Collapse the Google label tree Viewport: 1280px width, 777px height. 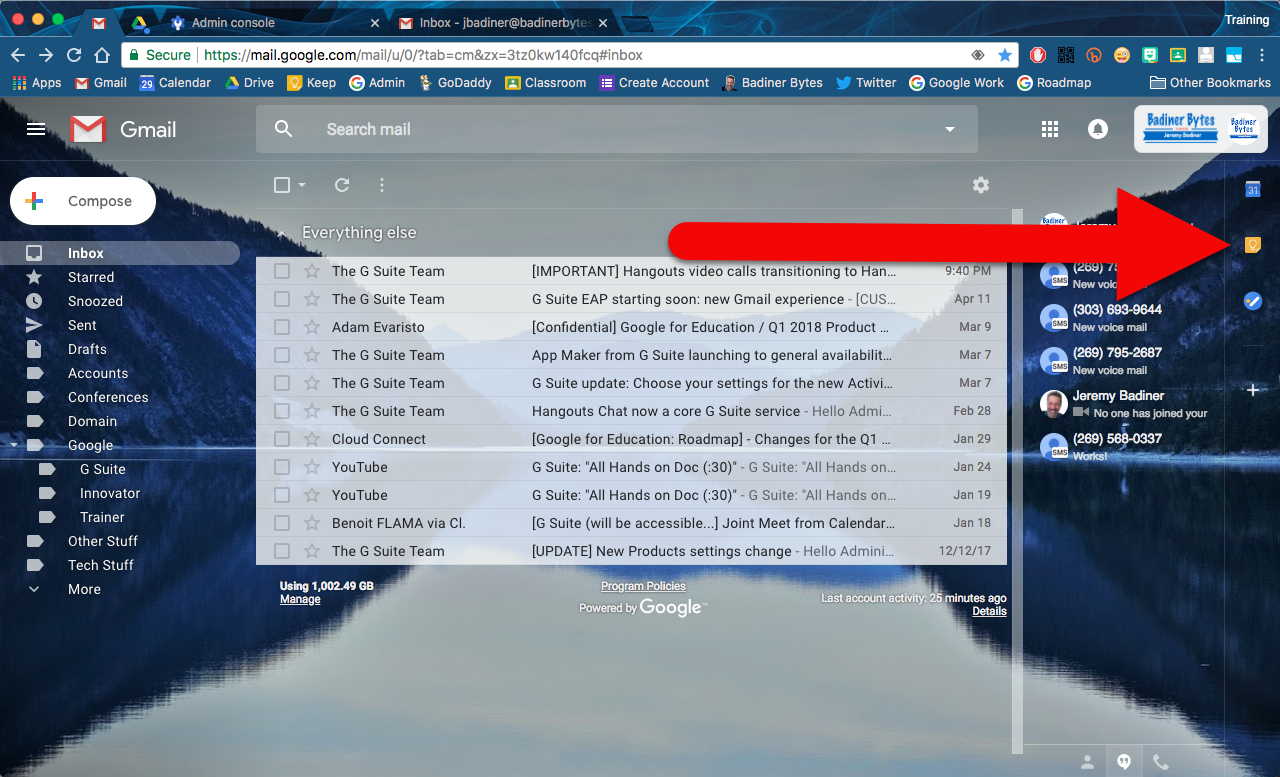pyautogui.click(x=13, y=445)
